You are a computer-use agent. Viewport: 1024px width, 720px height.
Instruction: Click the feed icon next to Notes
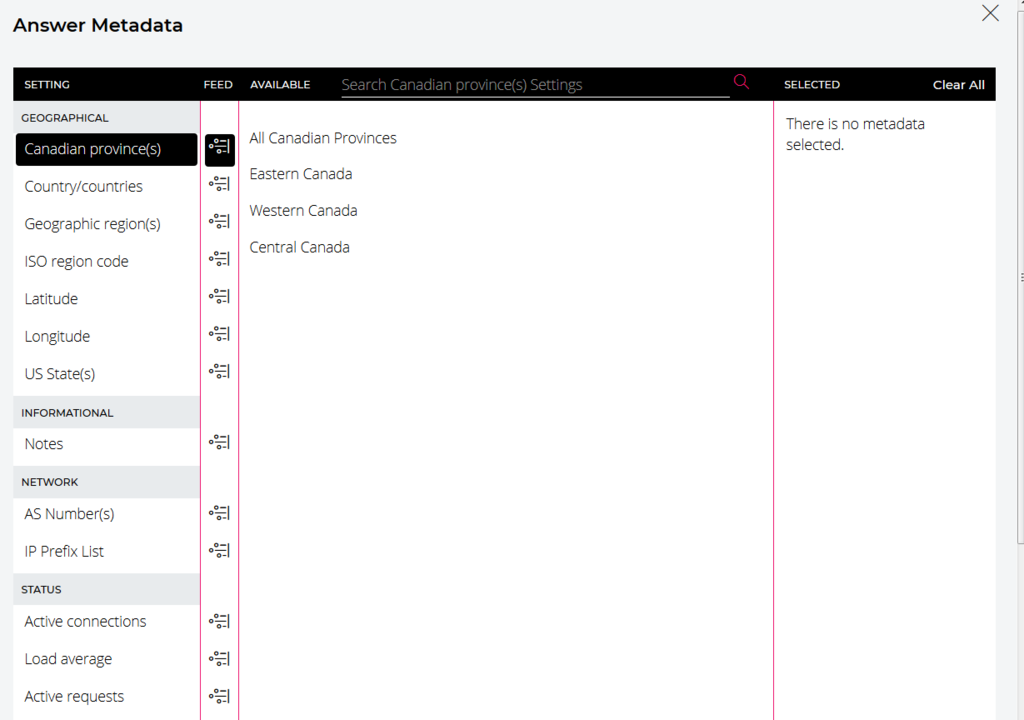pos(219,442)
